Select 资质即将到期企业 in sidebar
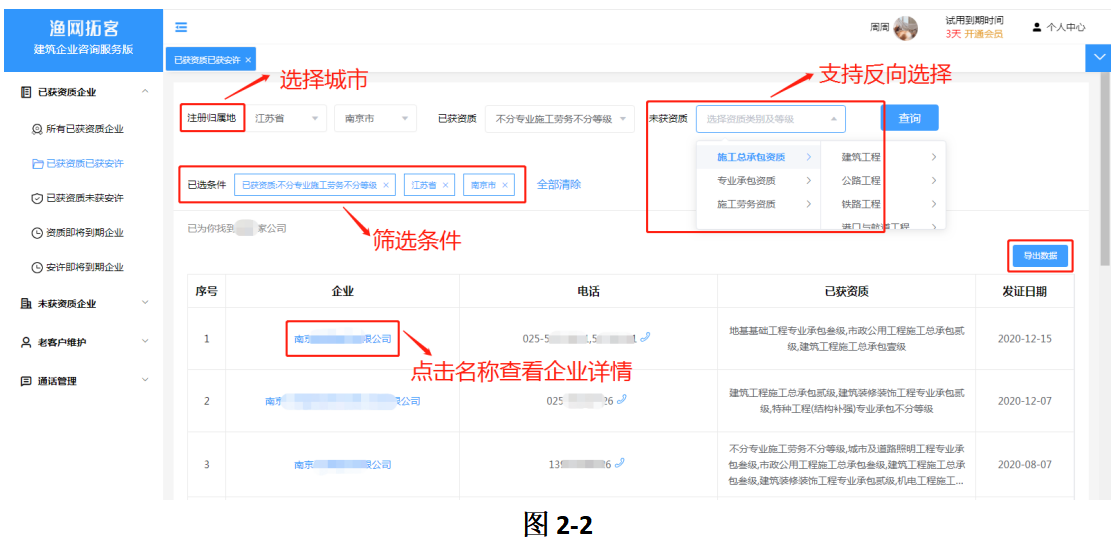 (84, 233)
